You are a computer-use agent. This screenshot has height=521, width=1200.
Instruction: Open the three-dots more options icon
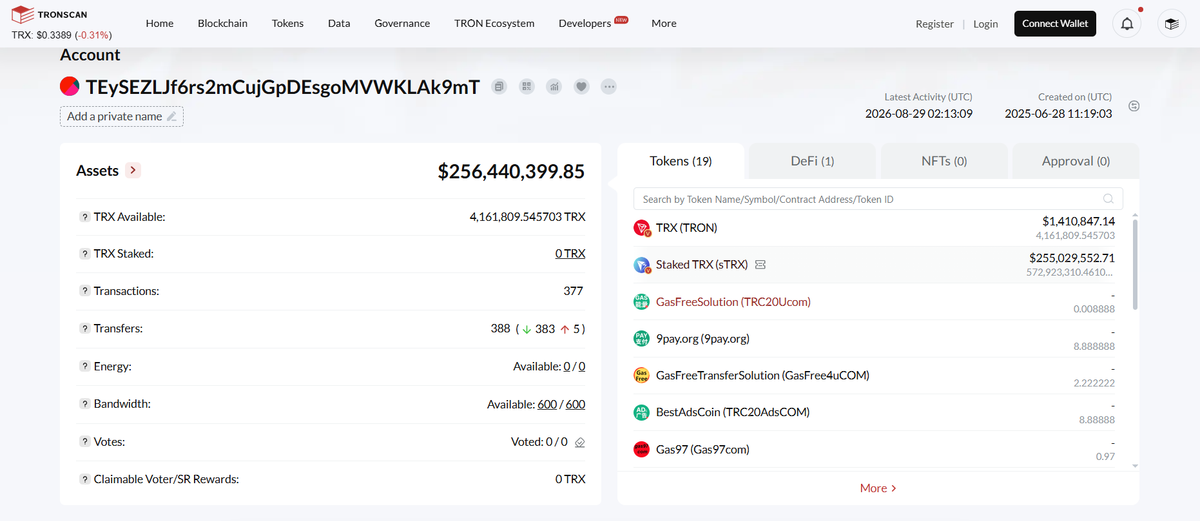pyautogui.click(x=609, y=87)
